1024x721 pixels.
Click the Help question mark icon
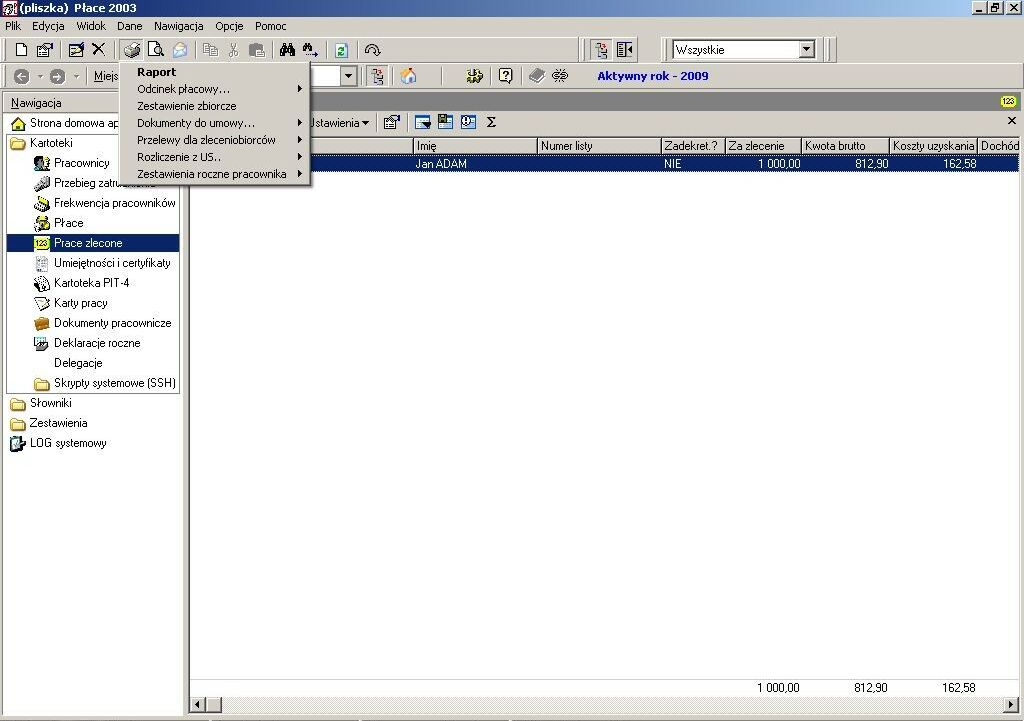pyautogui.click(x=505, y=76)
